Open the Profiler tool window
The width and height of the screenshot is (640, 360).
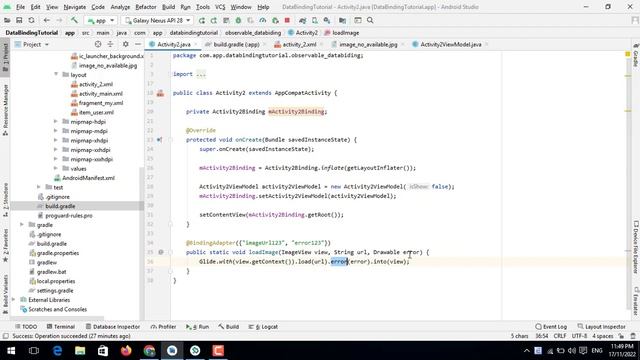(x=163, y=327)
